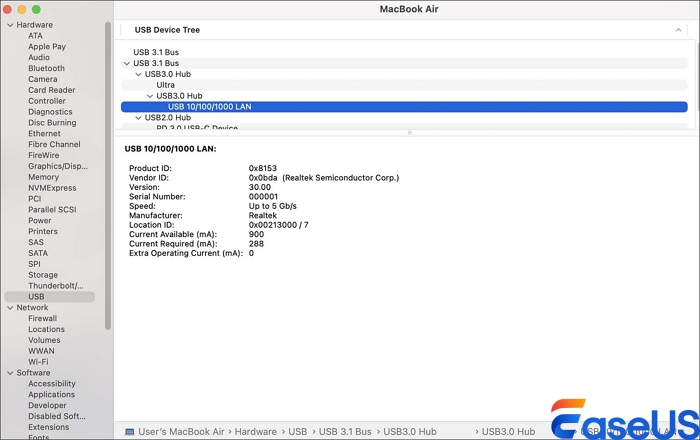Open the Printers category
The height and width of the screenshot is (440, 700).
43,232
